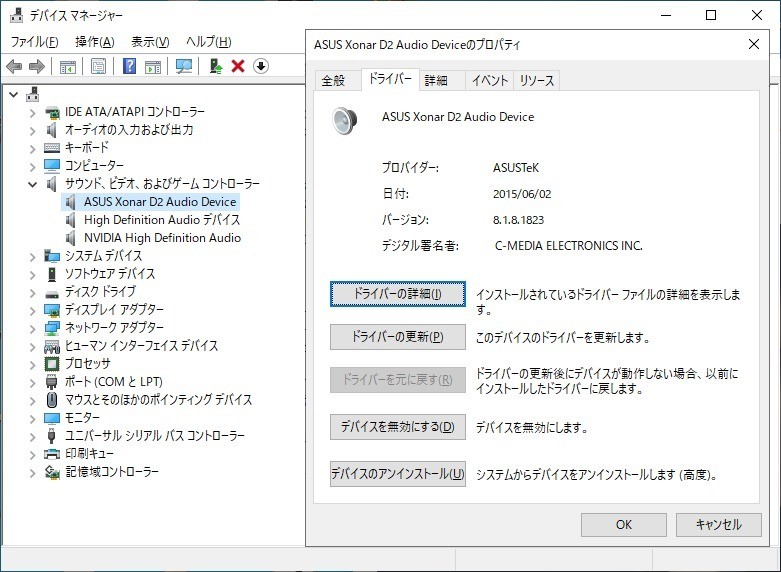
Task: Click the キーボード keyboard icon
Action: [x=52, y=148]
